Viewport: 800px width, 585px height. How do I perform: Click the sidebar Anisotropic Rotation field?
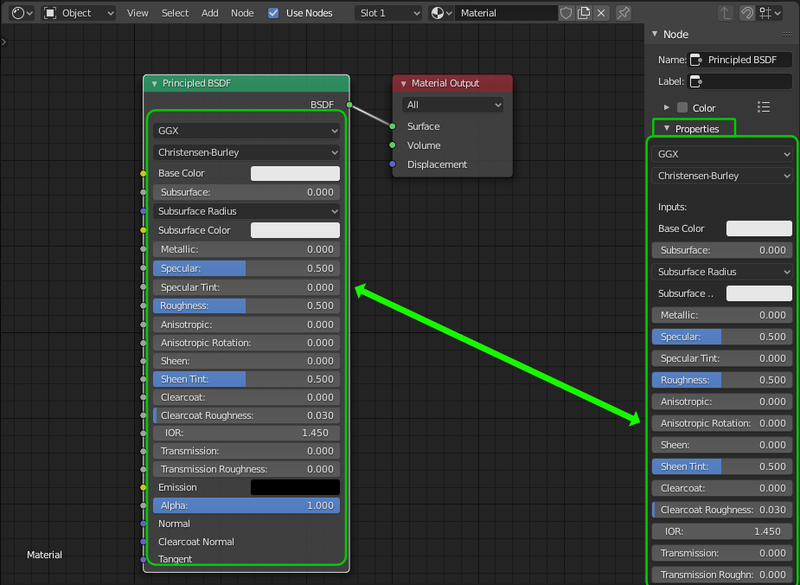pyautogui.click(x=722, y=423)
